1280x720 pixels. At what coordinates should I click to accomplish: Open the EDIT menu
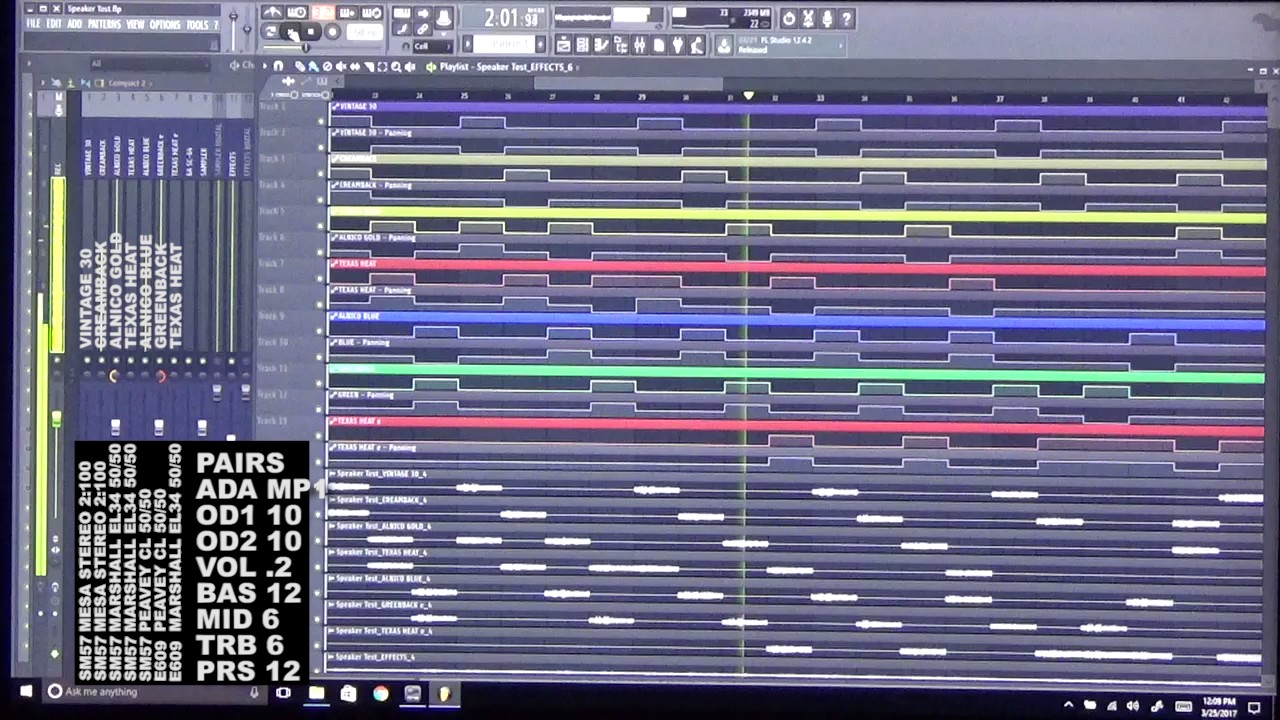coord(54,23)
